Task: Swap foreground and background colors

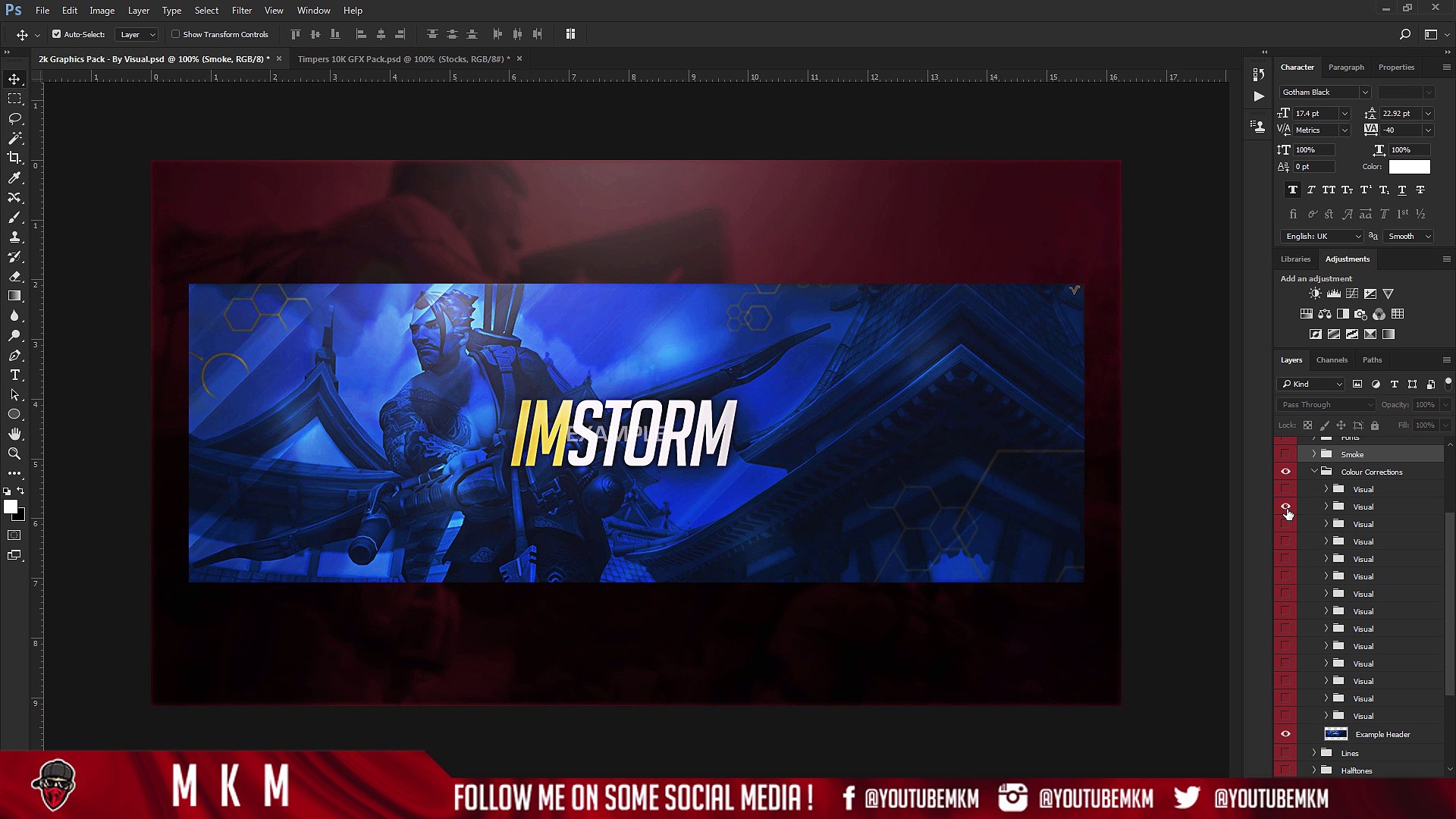Action: (x=21, y=491)
